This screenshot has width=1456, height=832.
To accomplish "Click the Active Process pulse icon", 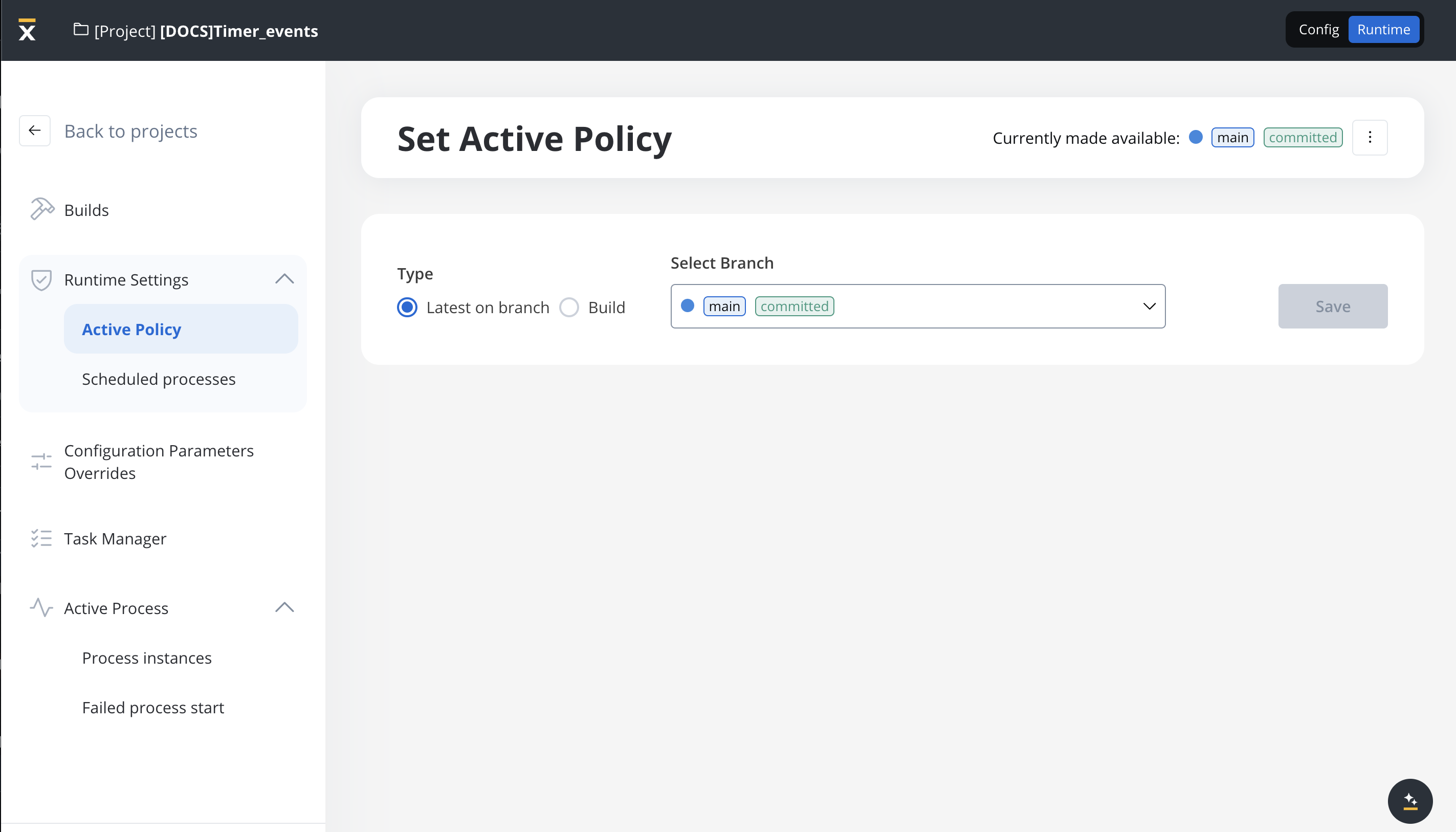I will (x=41, y=607).
